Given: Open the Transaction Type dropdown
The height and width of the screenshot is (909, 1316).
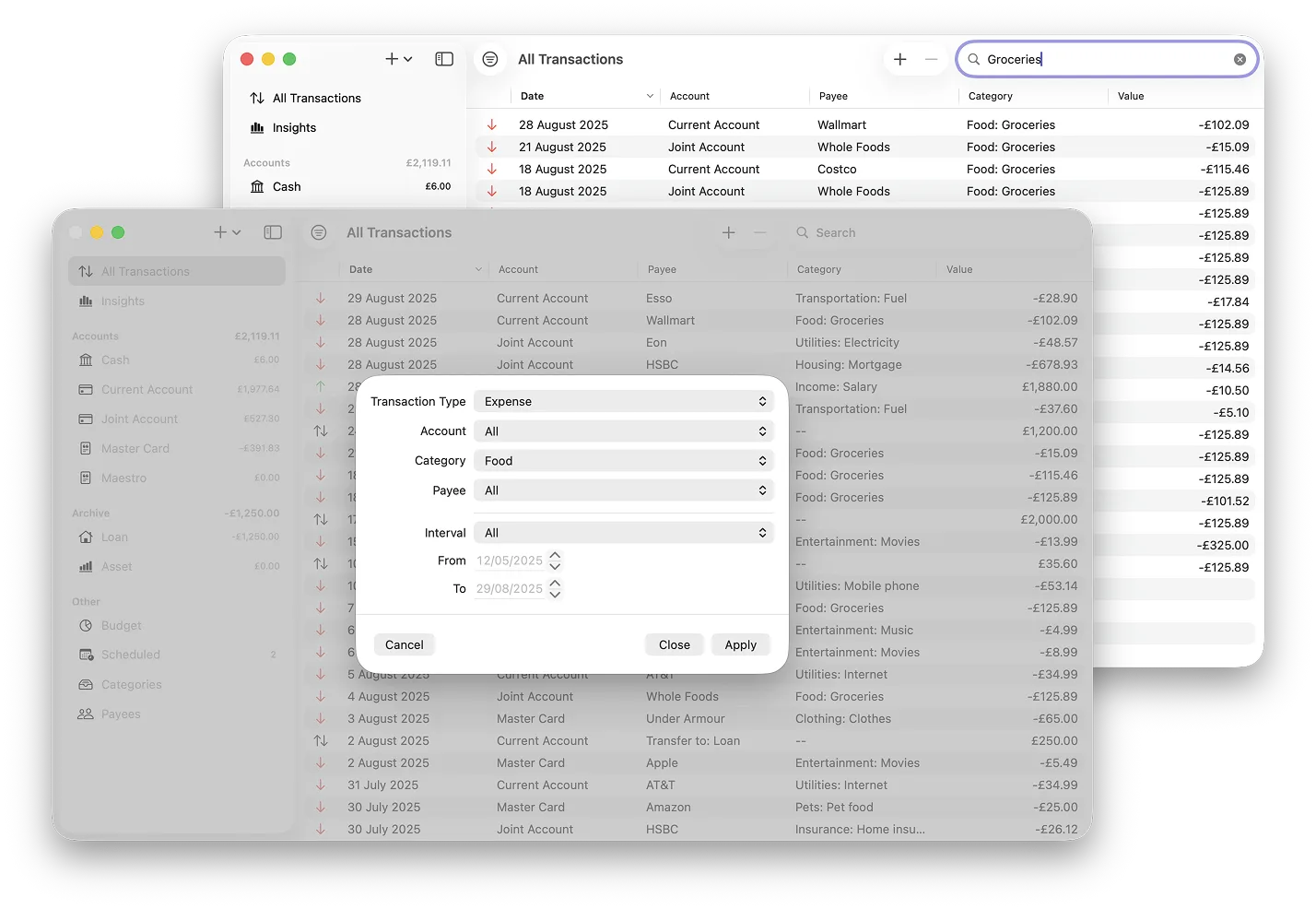Looking at the screenshot, I should click(x=624, y=401).
